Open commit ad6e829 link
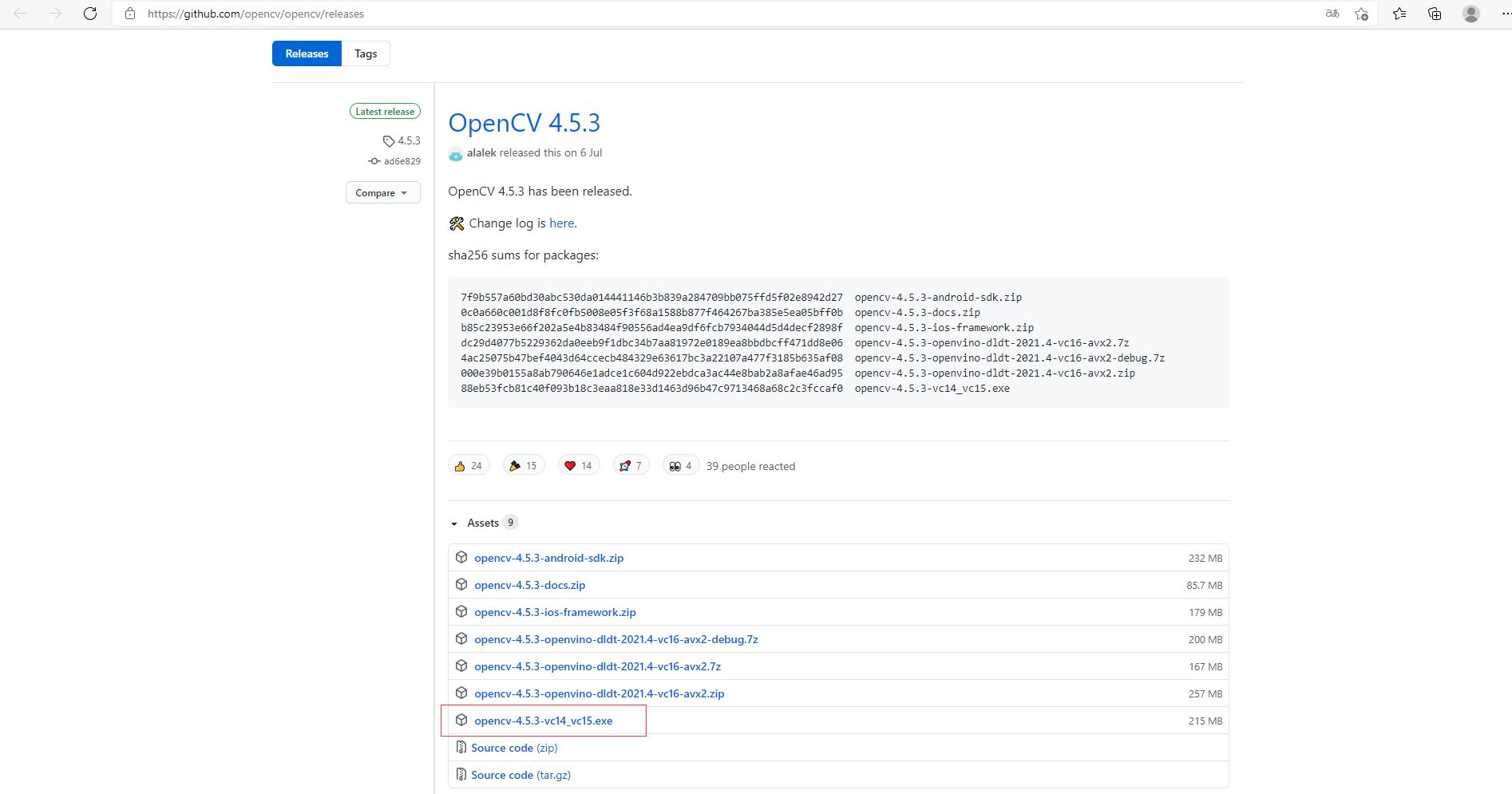The image size is (1512, 794). pyautogui.click(x=402, y=161)
